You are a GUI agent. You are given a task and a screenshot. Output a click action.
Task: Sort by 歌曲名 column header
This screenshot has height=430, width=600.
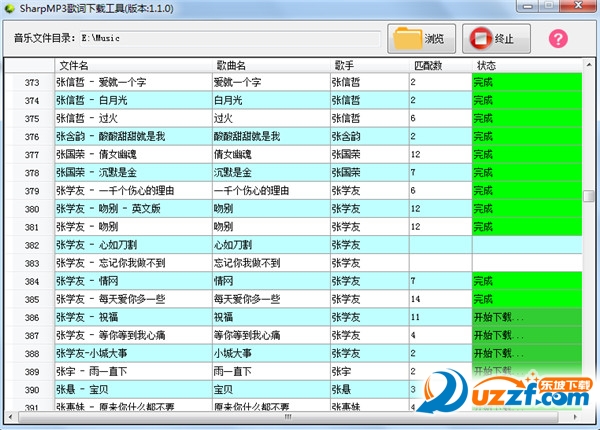271,66
